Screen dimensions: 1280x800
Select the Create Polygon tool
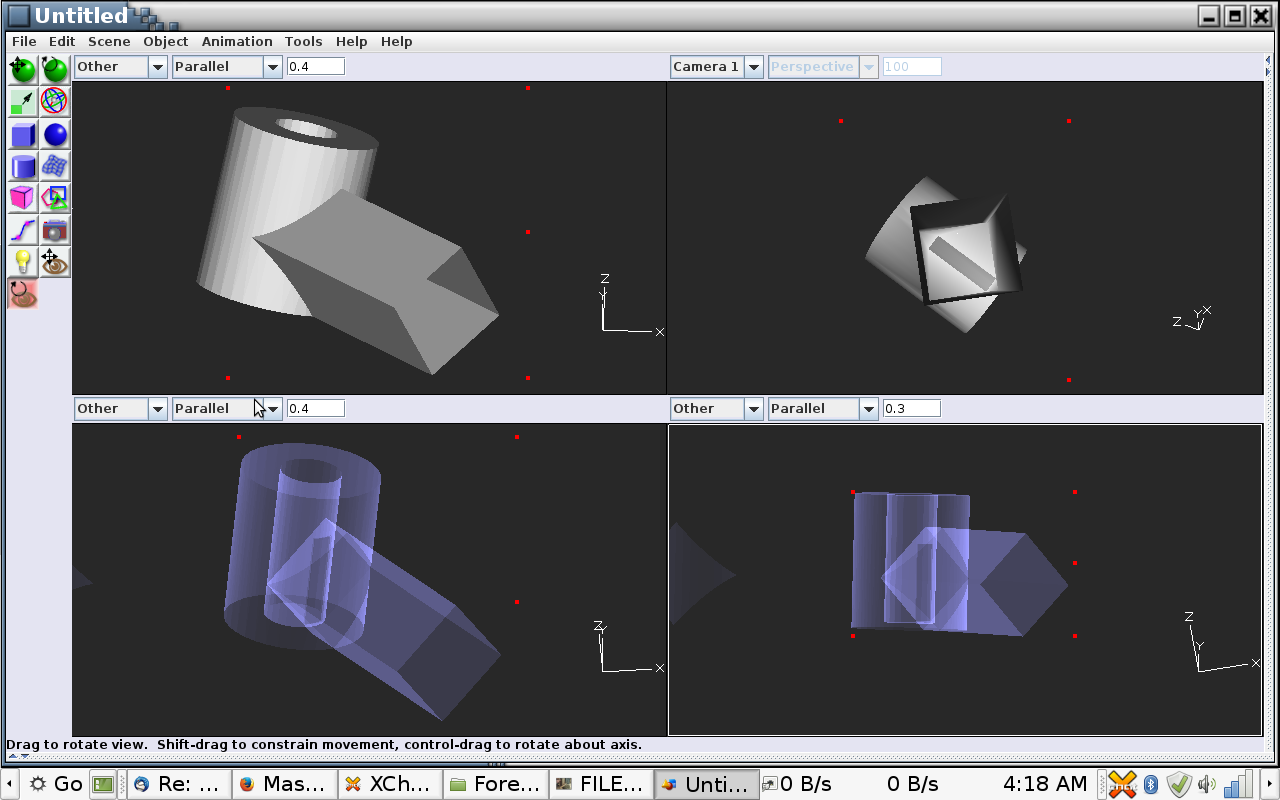point(55,198)
